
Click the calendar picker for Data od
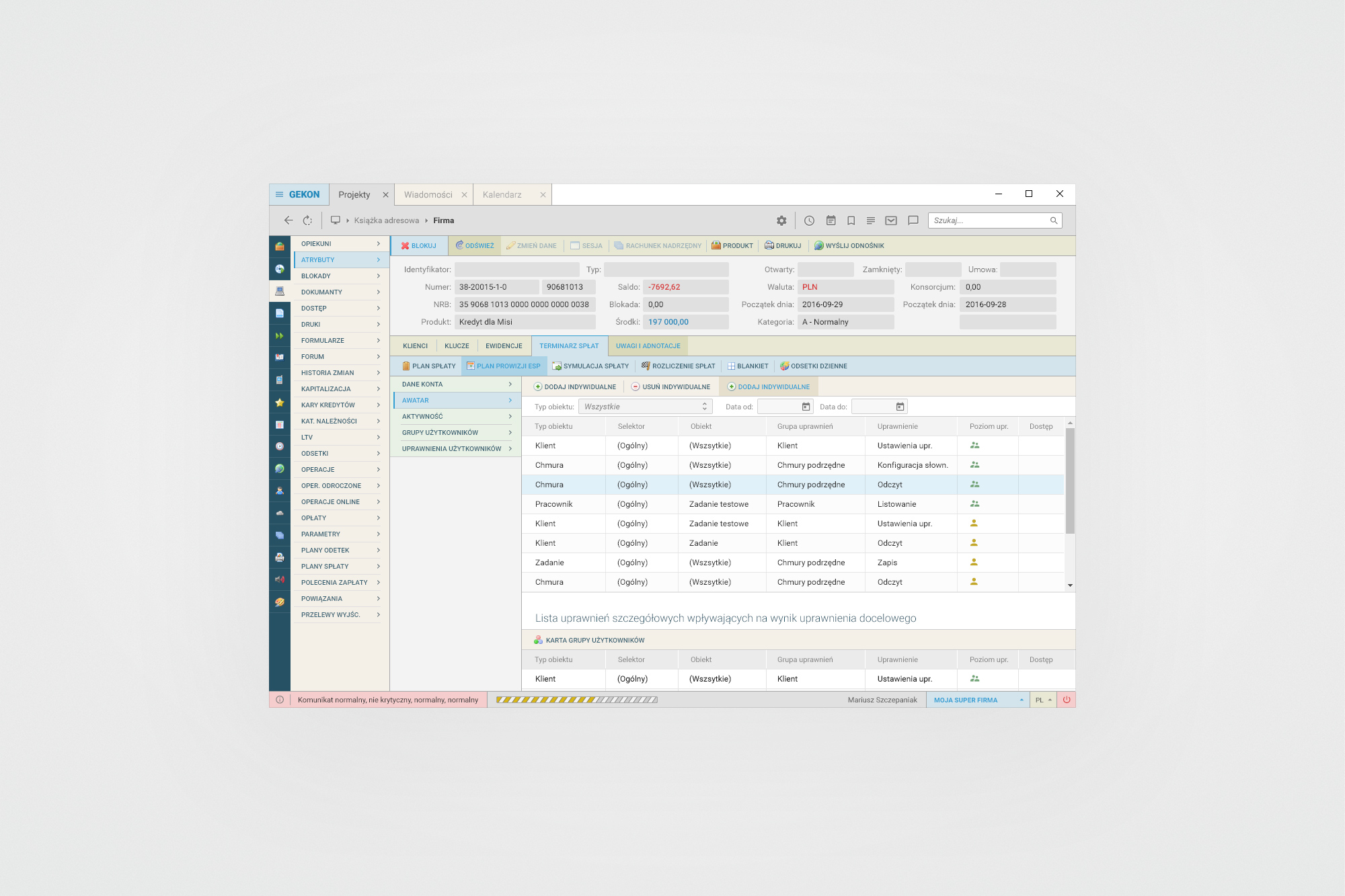806,407
